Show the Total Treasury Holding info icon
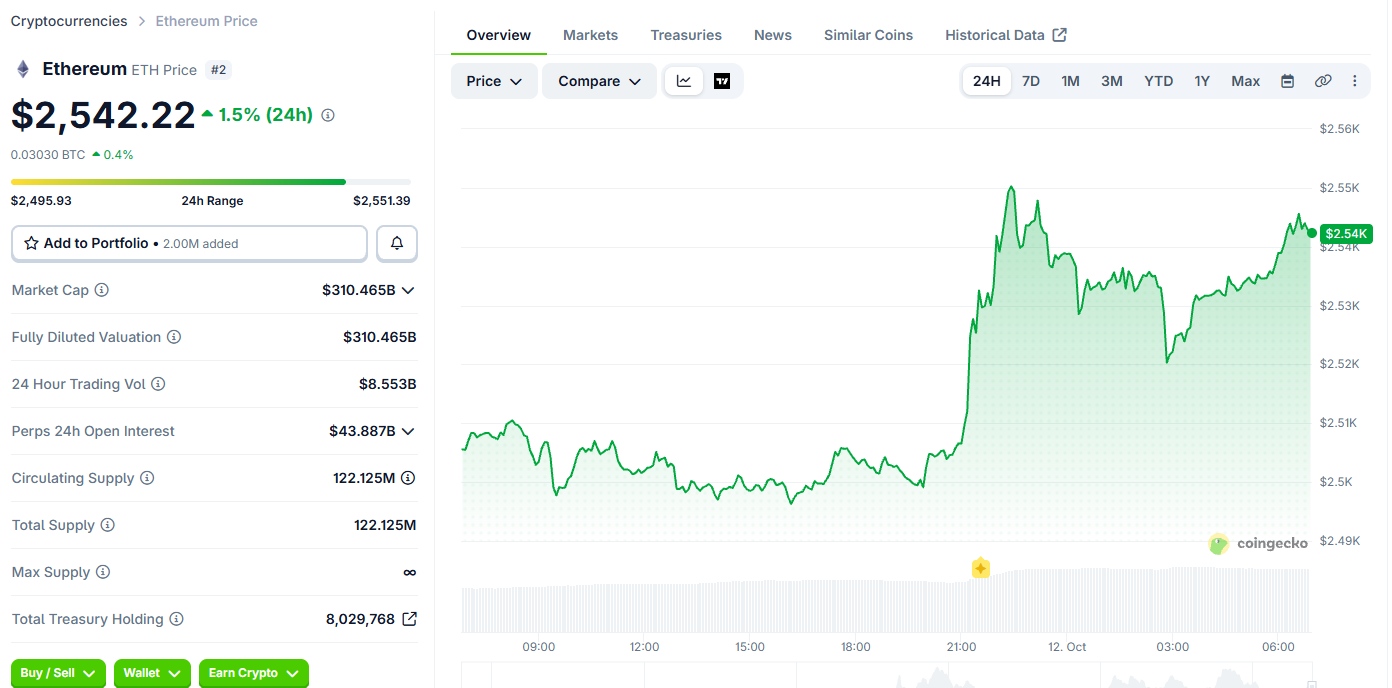1392x688 pixels. [x=177, y=619]
